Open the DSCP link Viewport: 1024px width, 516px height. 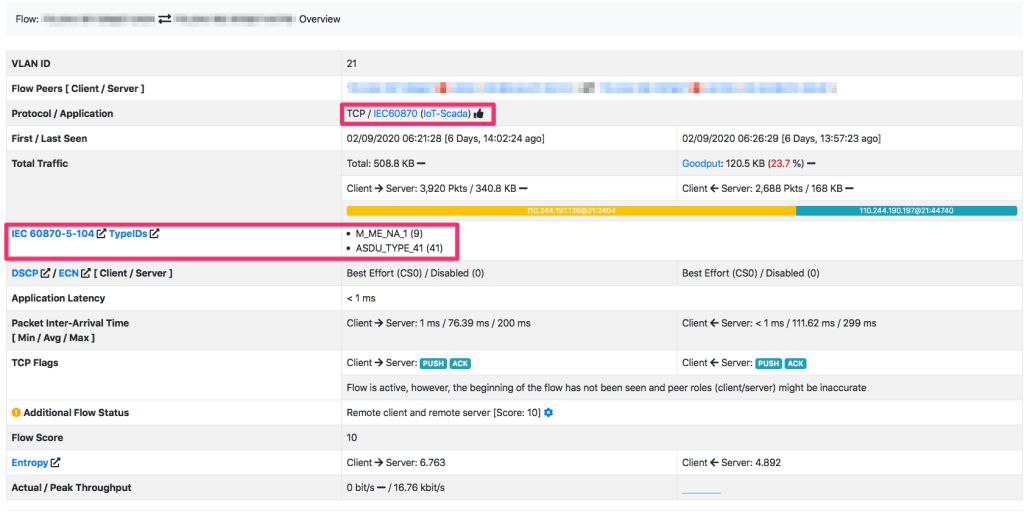click(25, 273)
